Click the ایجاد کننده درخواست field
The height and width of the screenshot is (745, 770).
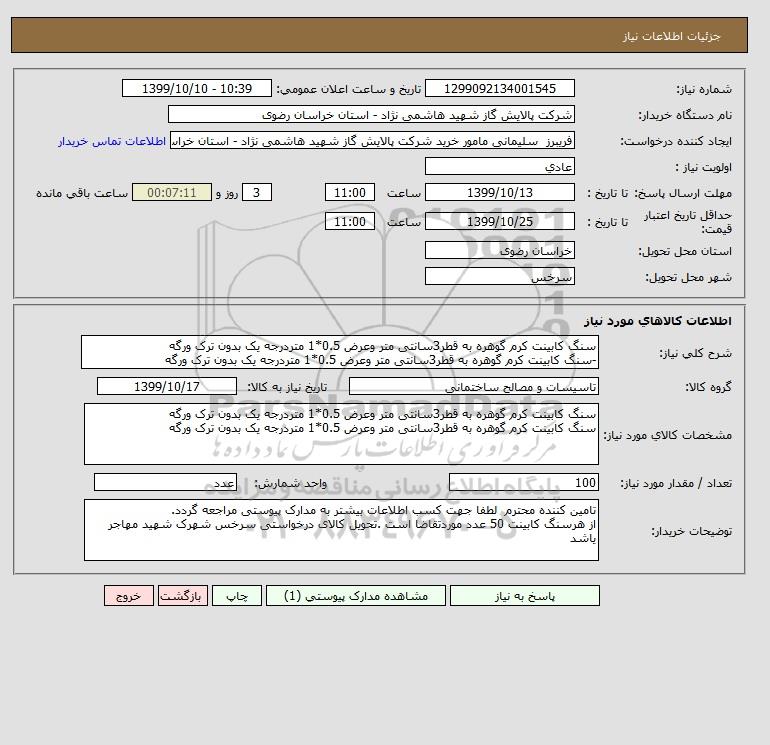(x=372, y=140)
